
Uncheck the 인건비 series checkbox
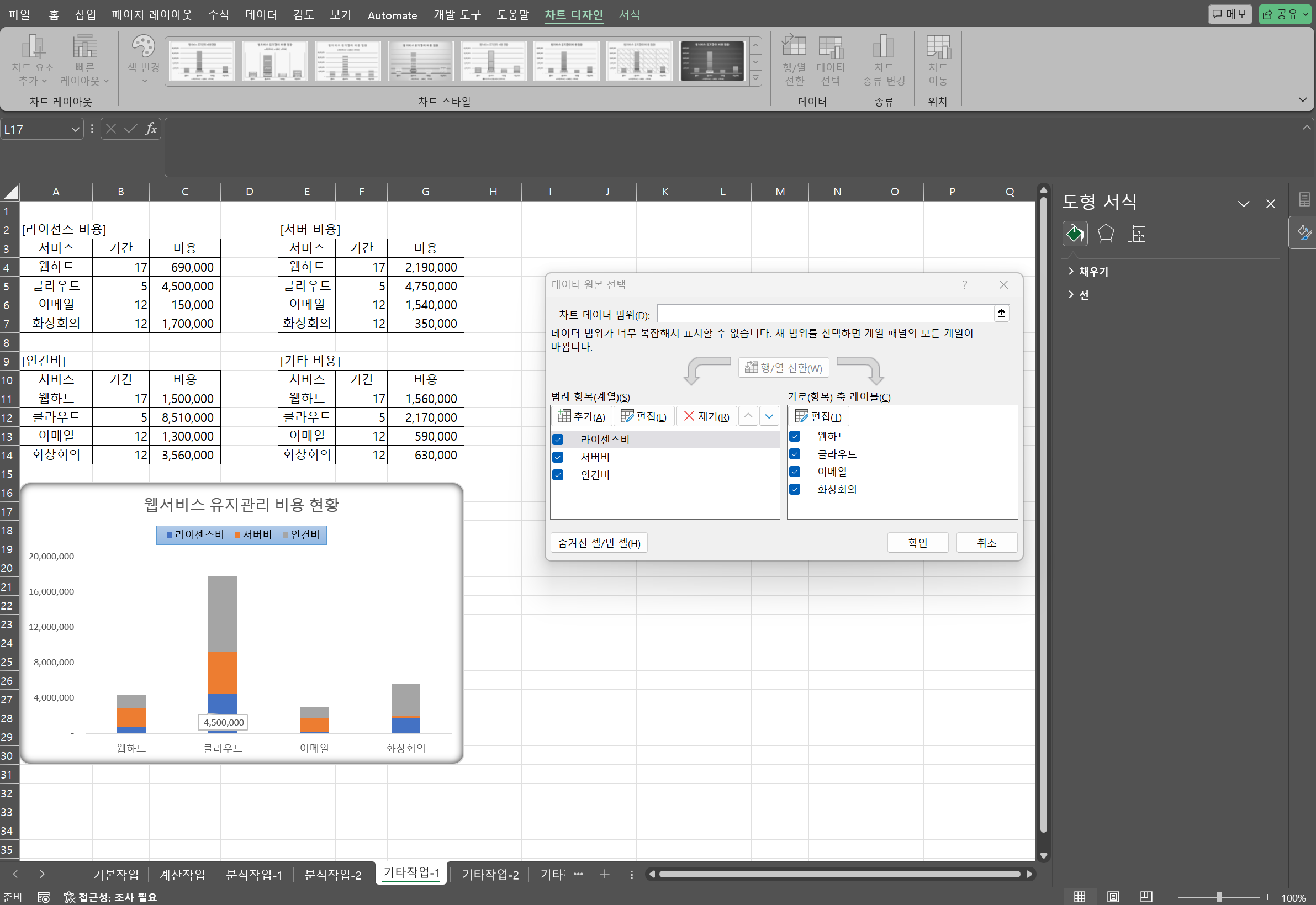pos(558,475)
